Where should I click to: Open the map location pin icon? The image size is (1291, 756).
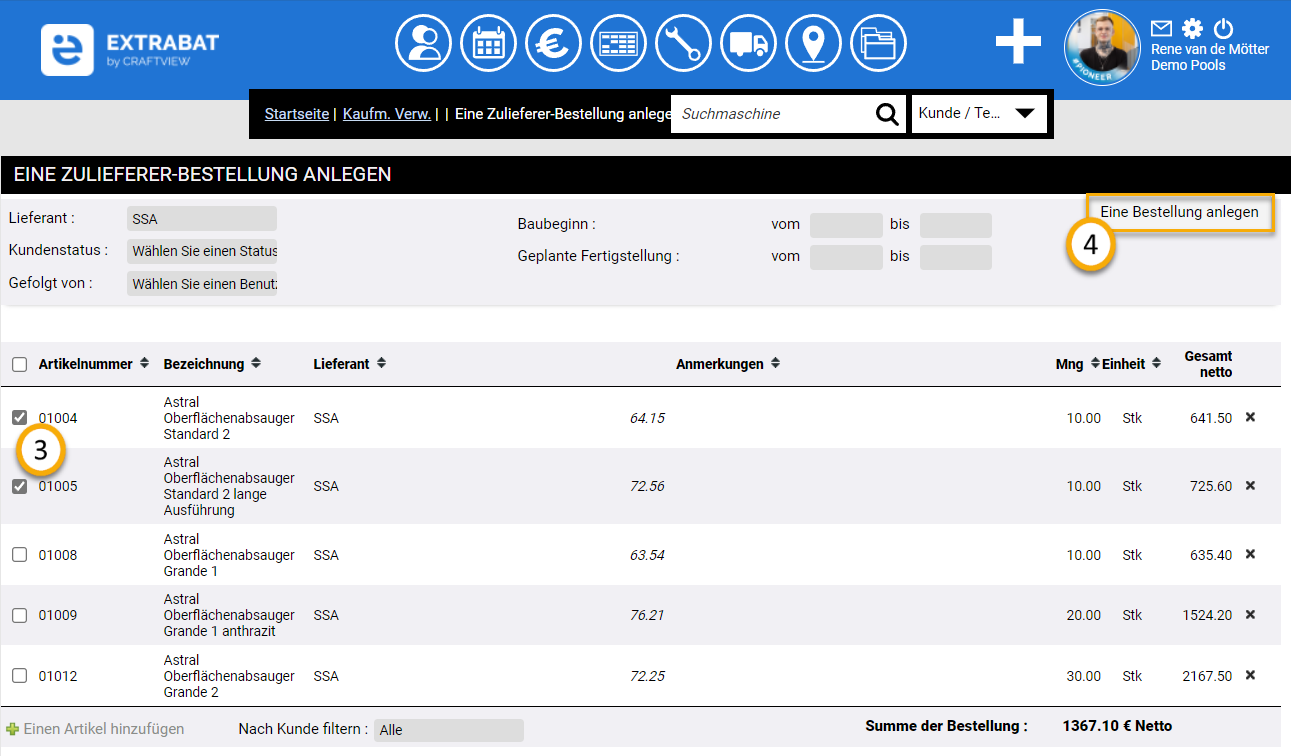813,45
